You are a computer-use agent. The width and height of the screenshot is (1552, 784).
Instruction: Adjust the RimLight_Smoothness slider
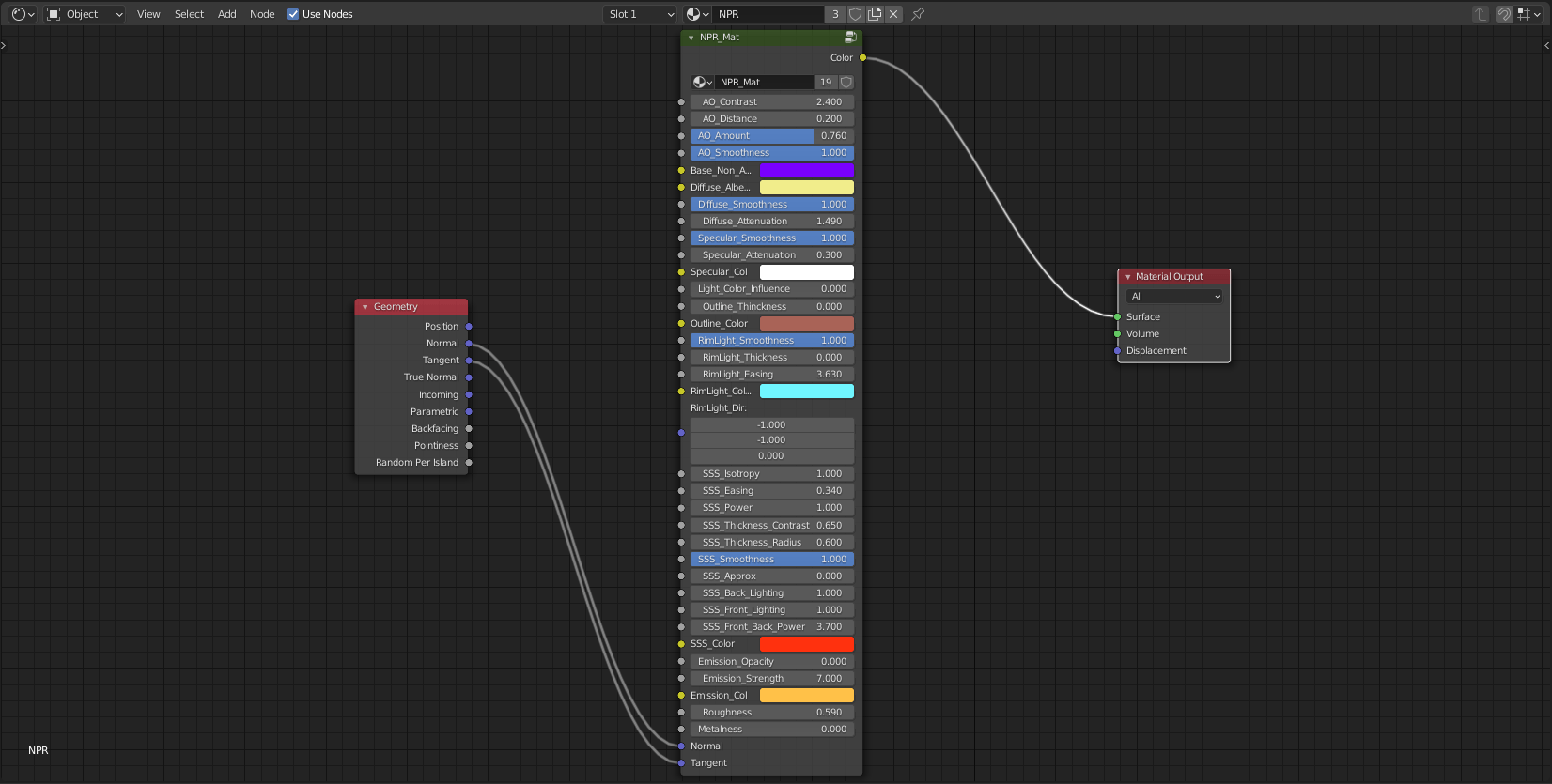(x=772, y=341)
